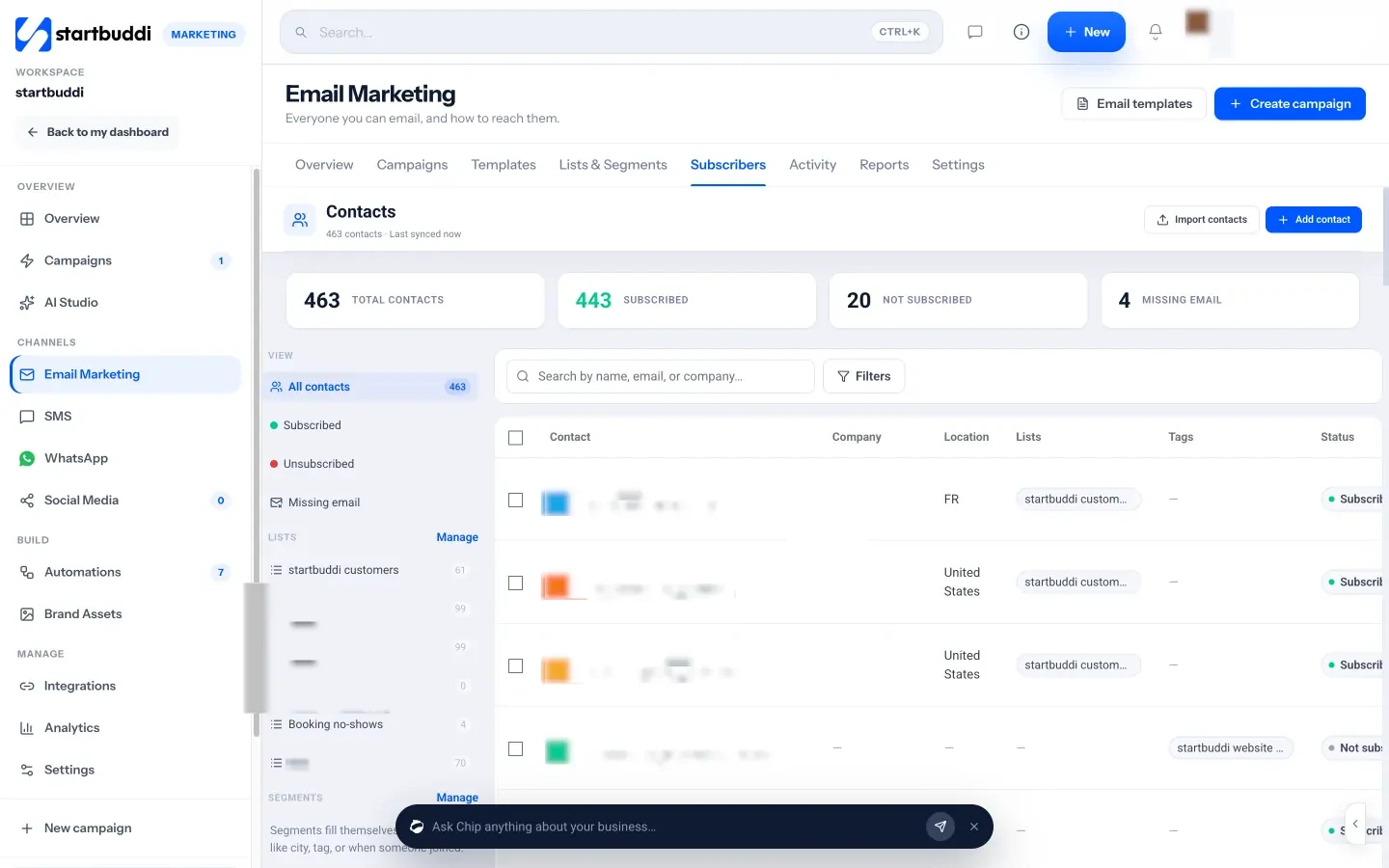
Task: Click the startbuddi logo icon
Action: [33, 34]
